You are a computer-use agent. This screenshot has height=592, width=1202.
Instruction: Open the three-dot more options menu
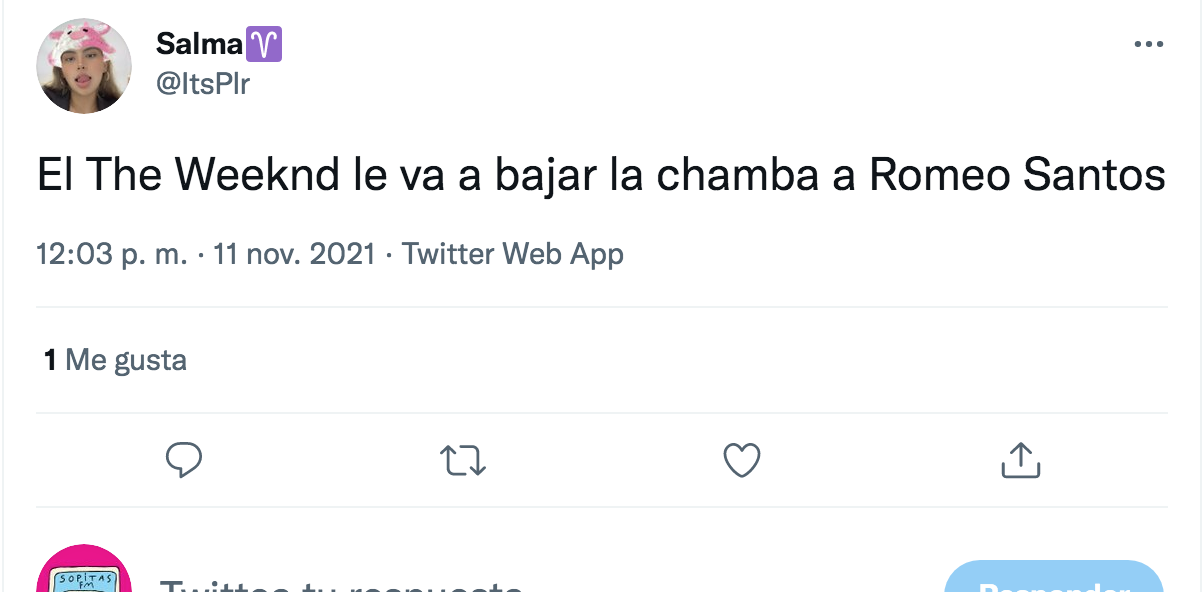[x=1148, y=45]
